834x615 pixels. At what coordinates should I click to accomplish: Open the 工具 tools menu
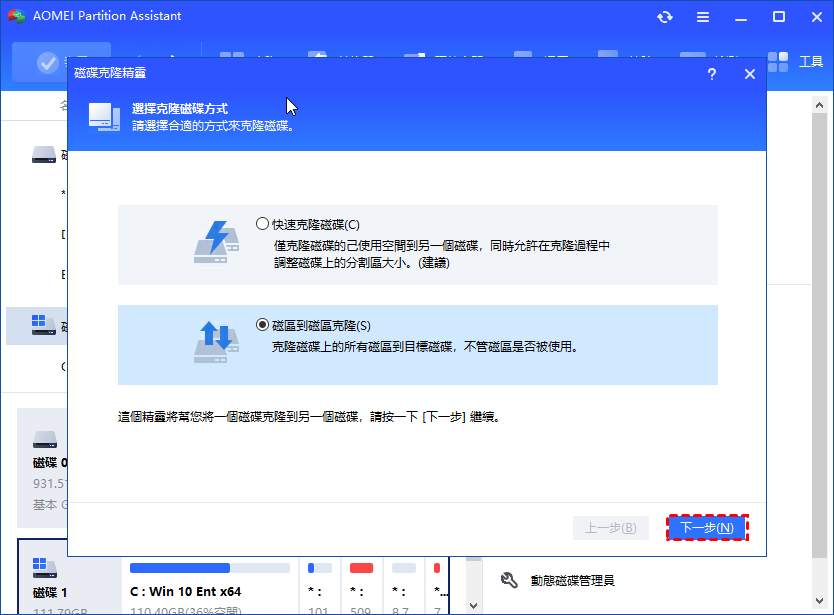click(811, 62)
